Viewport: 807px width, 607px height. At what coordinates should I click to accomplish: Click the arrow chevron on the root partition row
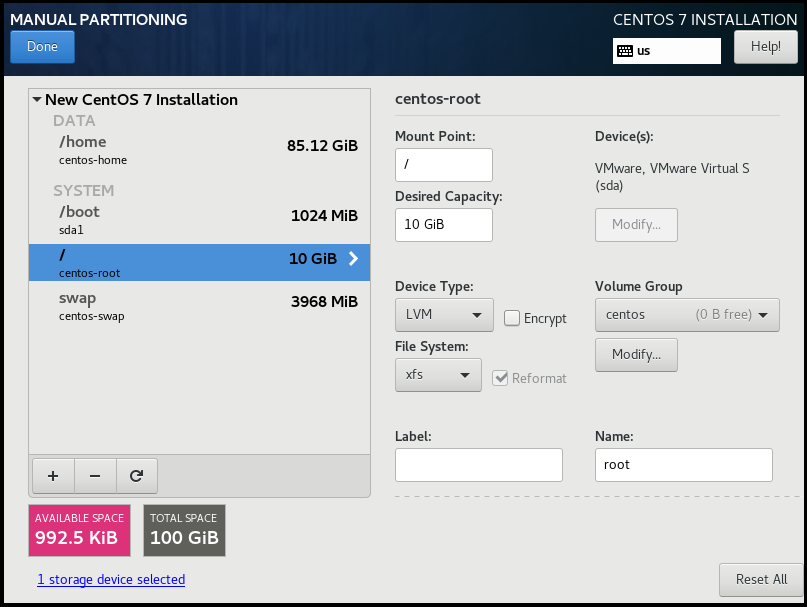(x=353, y=258)
